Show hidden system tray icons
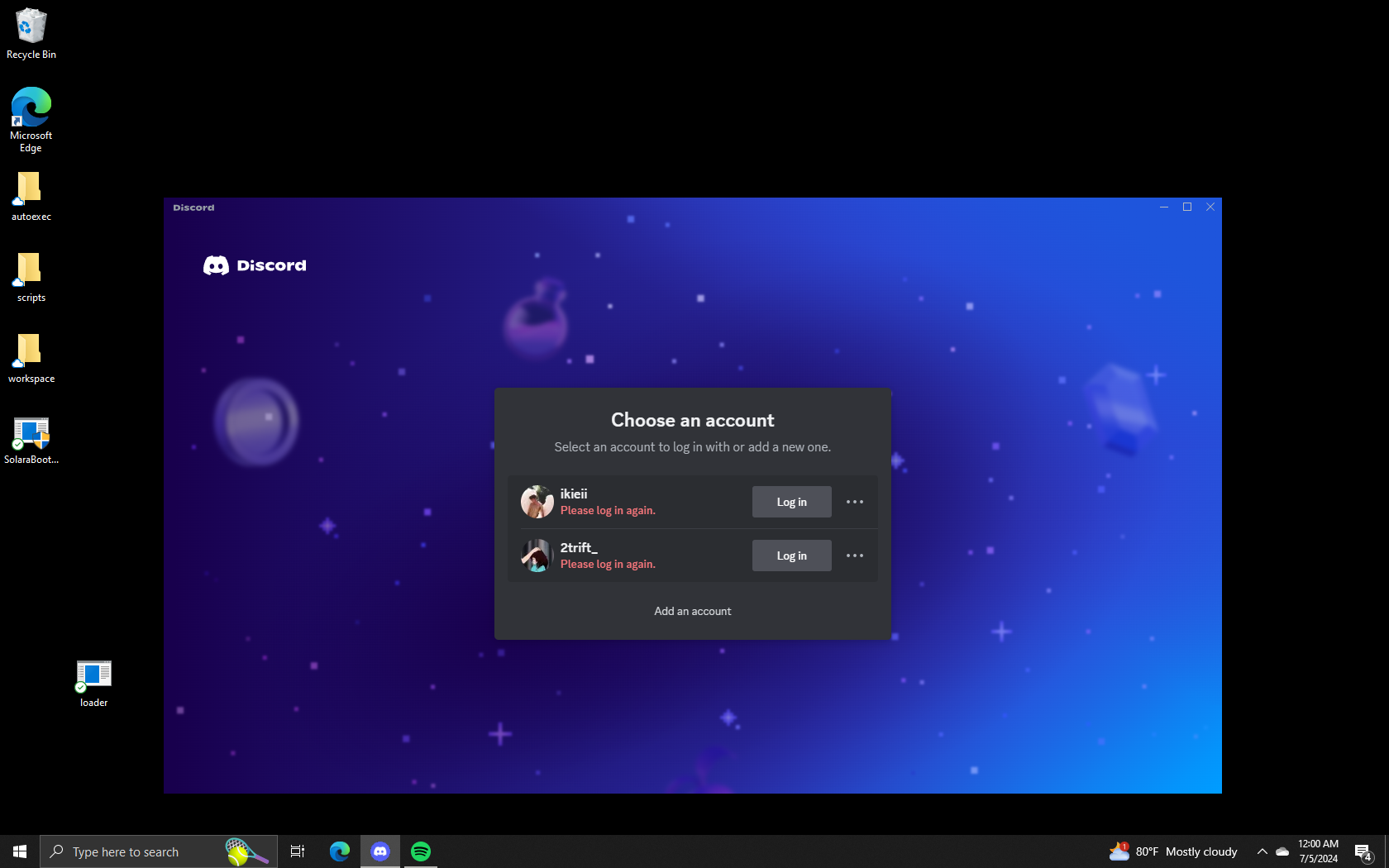This screenshot has height=868, width=1389. pos(1262,851)
